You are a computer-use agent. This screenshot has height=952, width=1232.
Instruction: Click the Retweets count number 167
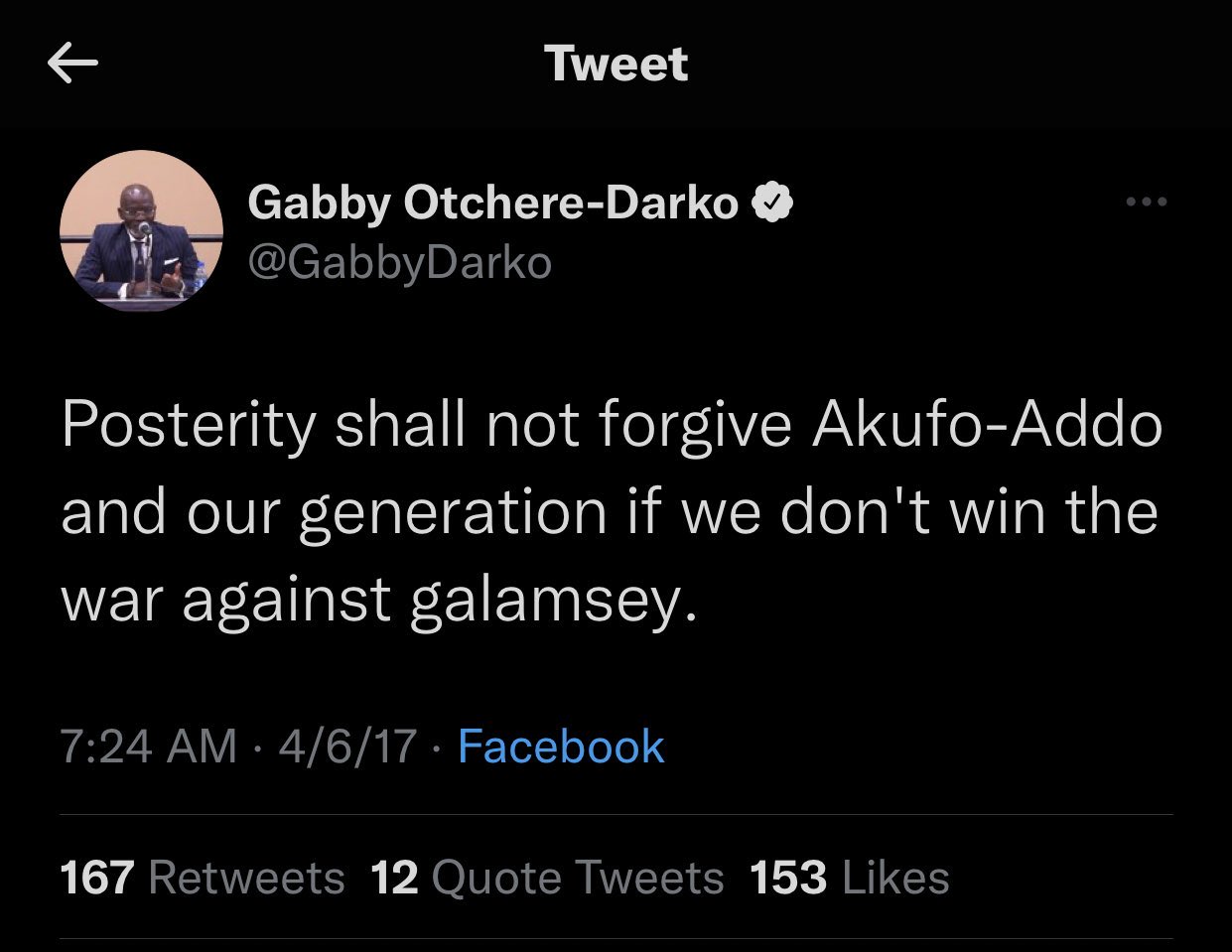click(x=95, y=878)
